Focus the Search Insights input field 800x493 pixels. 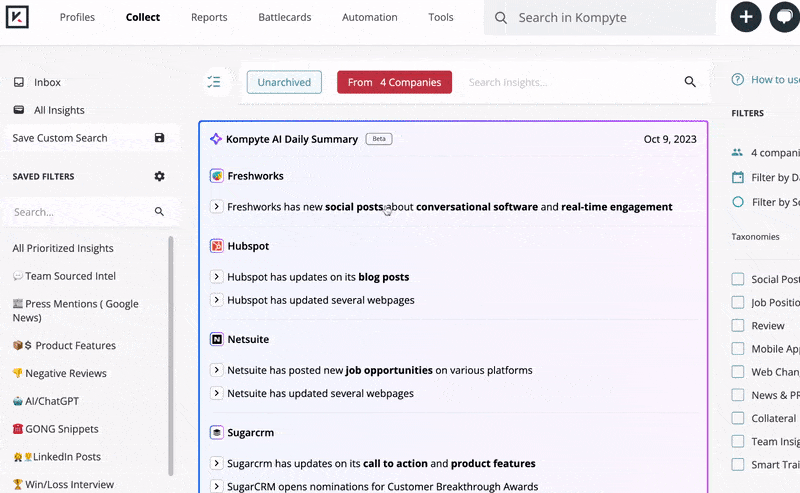572,82
